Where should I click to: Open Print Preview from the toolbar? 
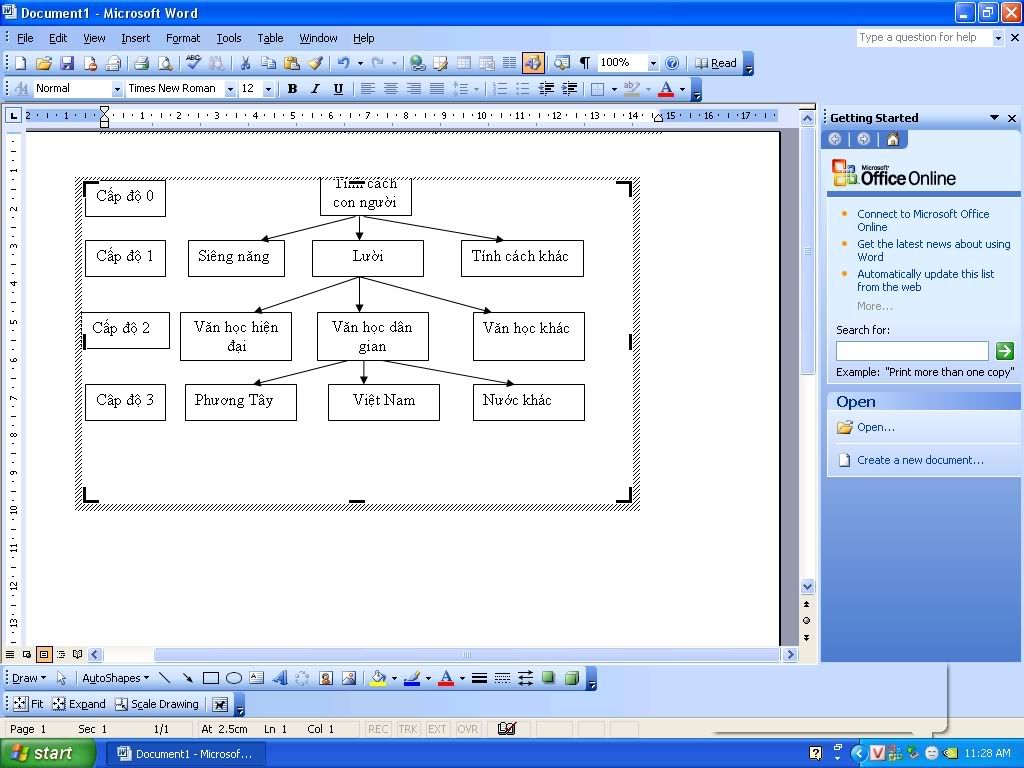click(164, 63)
